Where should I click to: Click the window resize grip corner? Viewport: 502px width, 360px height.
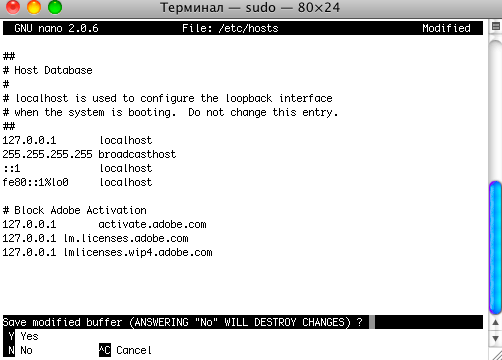(496, 355)
